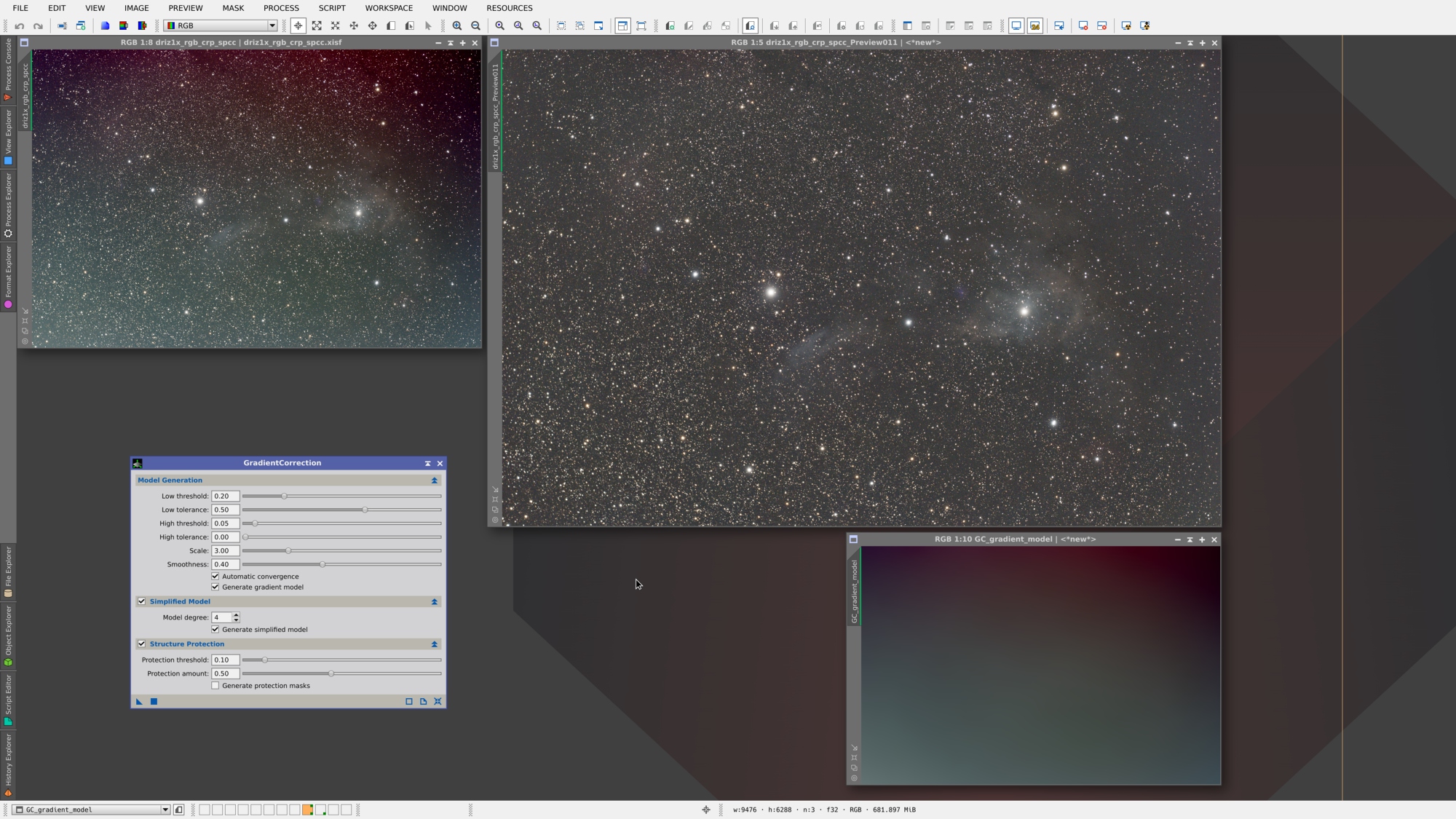
Task: Click the Scale slider handle
Action: coord(288,550)
